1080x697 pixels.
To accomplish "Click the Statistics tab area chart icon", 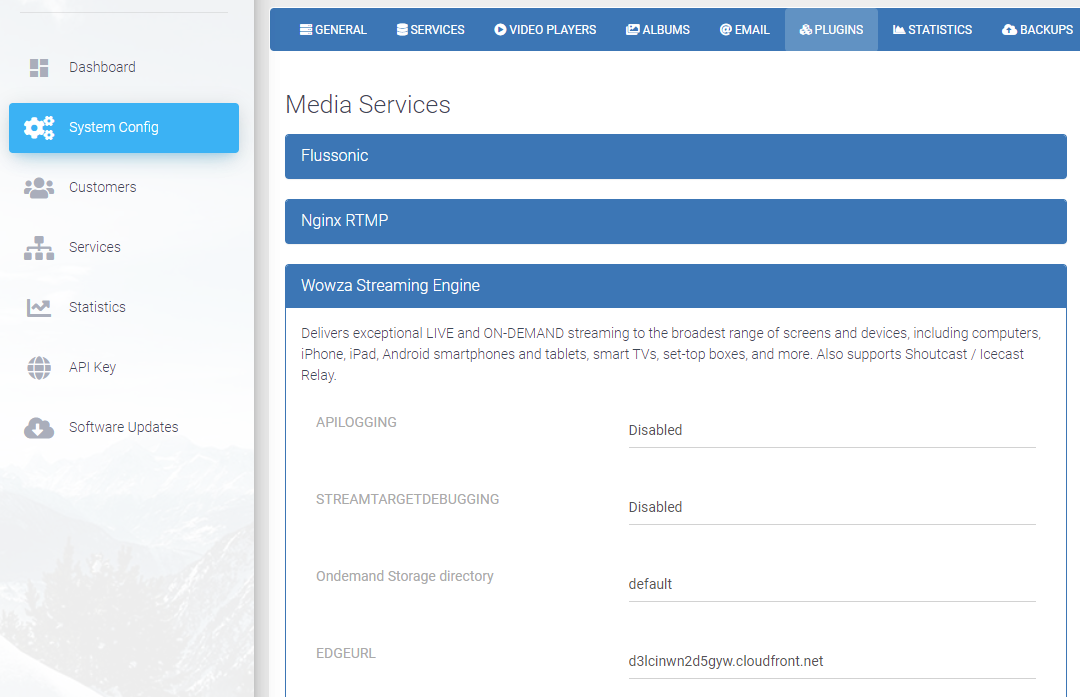I will 899,30.
